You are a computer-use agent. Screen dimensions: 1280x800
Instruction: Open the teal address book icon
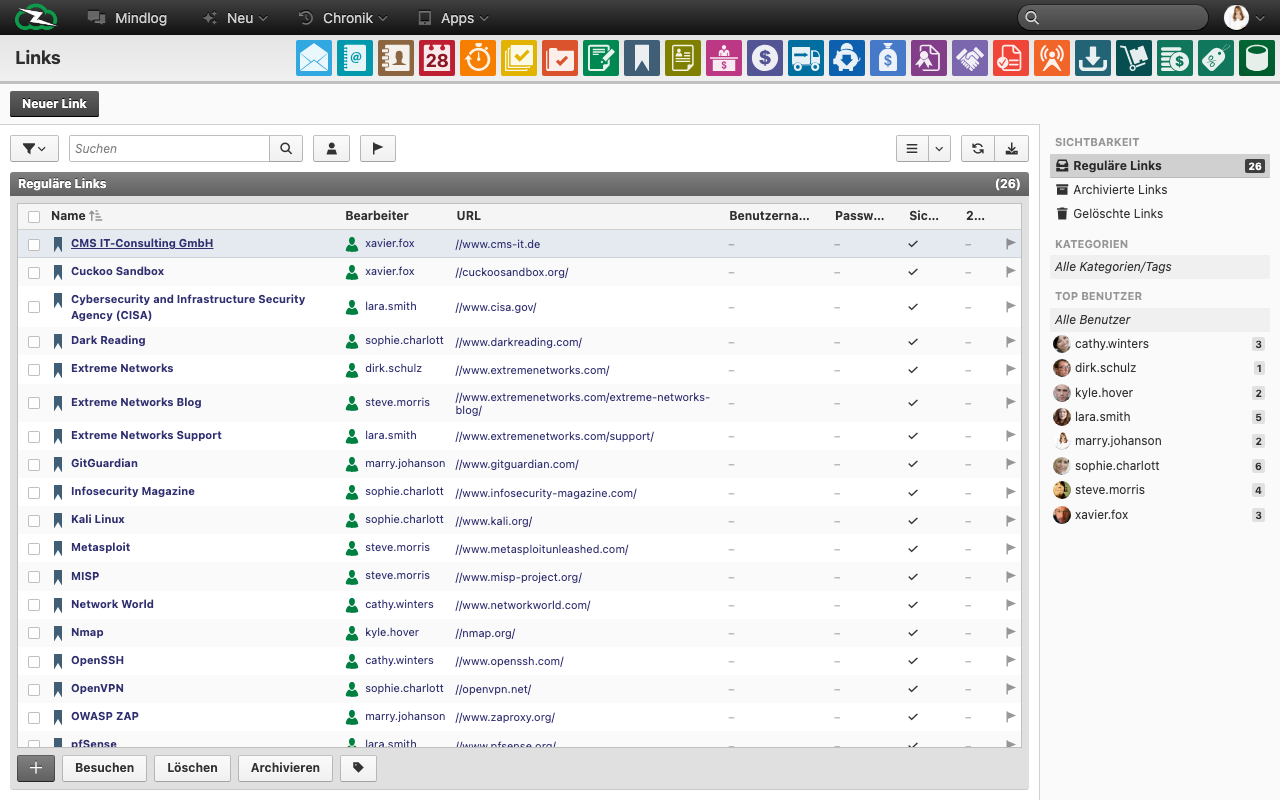pos(355,58)
